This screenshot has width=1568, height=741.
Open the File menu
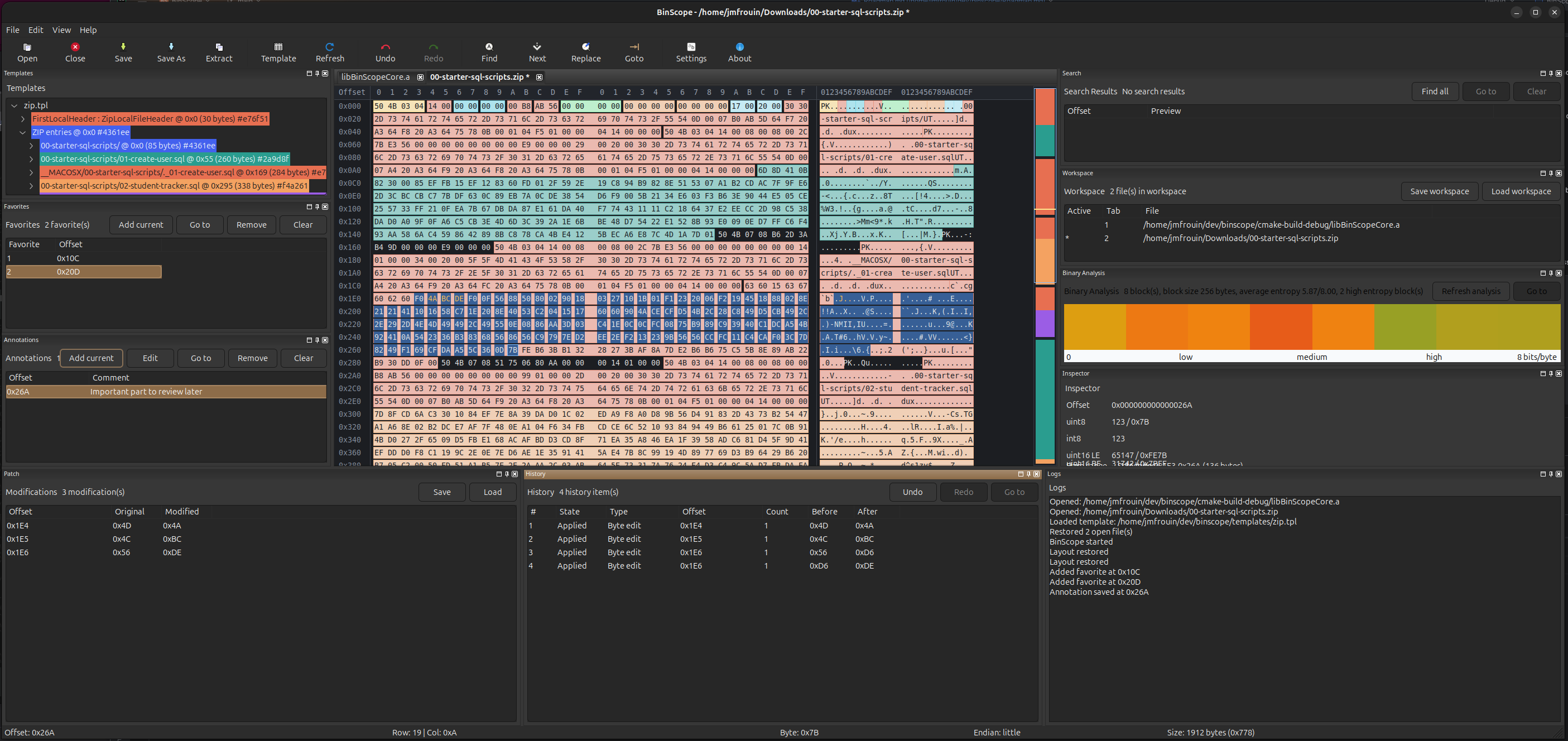coord(13,30)
